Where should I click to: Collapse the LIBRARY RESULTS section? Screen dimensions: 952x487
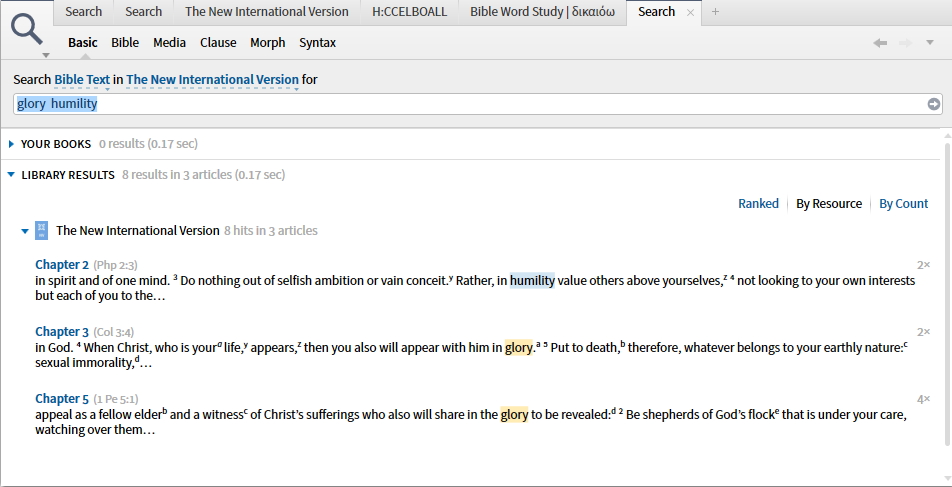[x=11, y=175]
